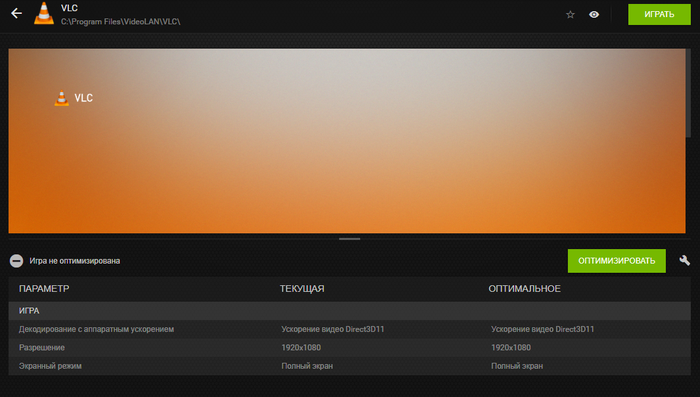Click the ТЕКУЩАЯ column header
This screenshot has width=700, height=397.
[302, 289]
